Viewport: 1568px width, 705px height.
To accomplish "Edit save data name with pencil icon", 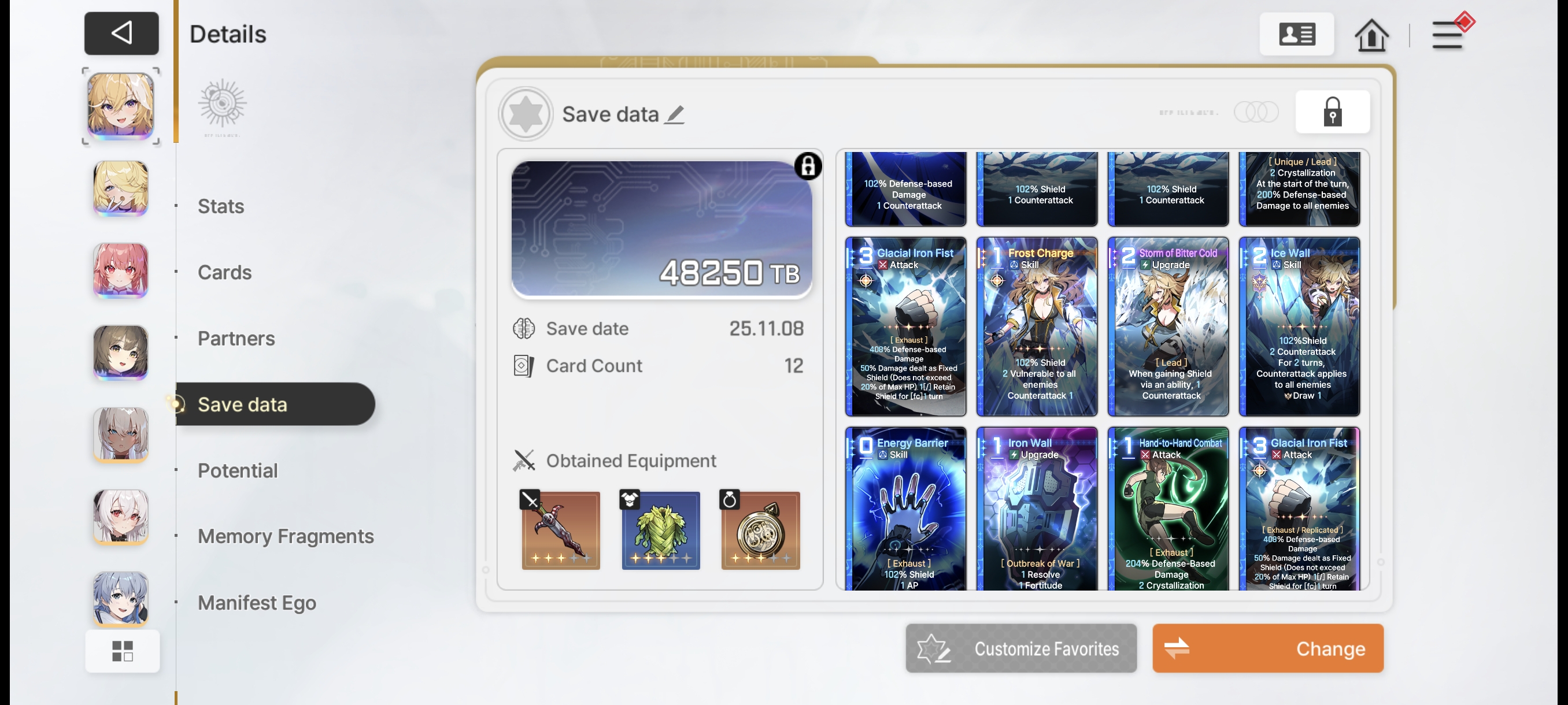I will (x=674, y=114).
